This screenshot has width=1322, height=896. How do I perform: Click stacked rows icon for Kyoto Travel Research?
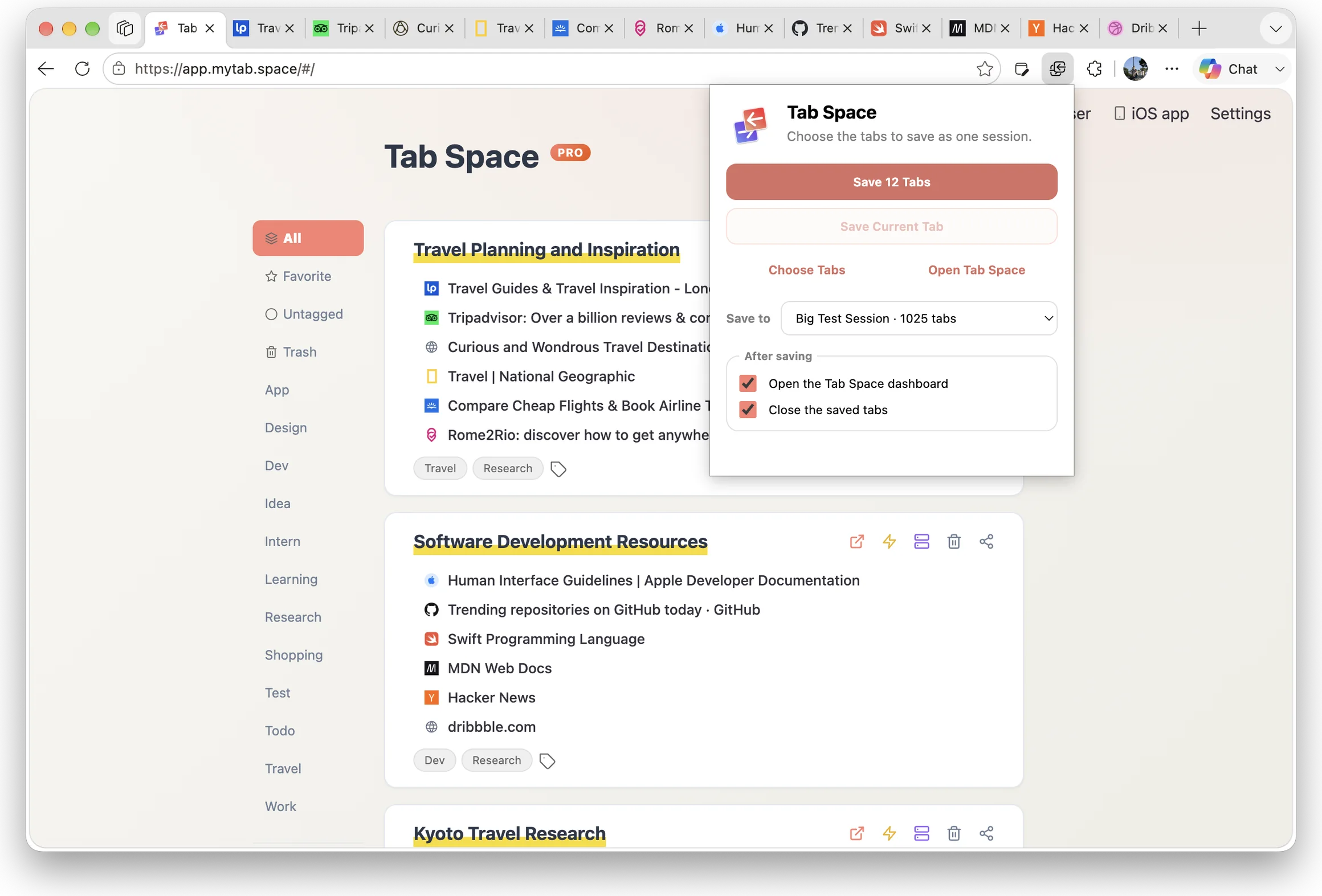[921, 833]
